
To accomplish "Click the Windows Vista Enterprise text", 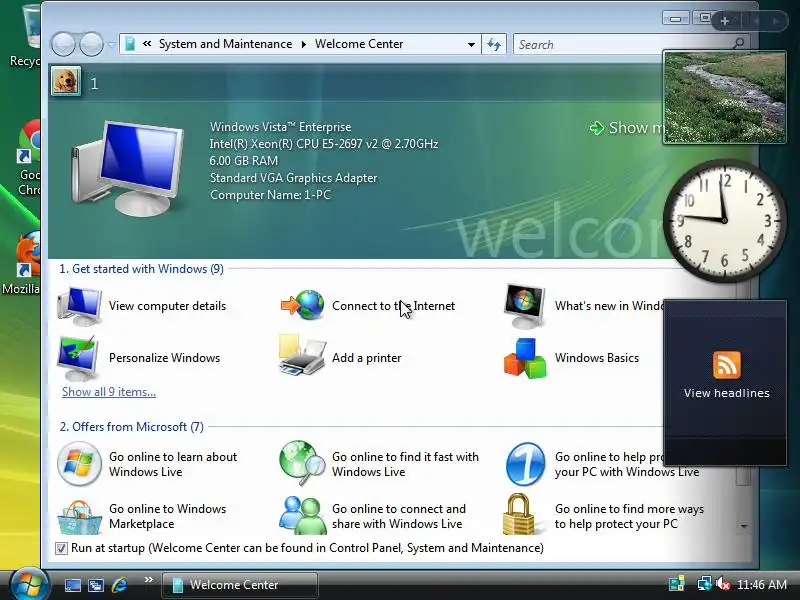I will (281, 127).
